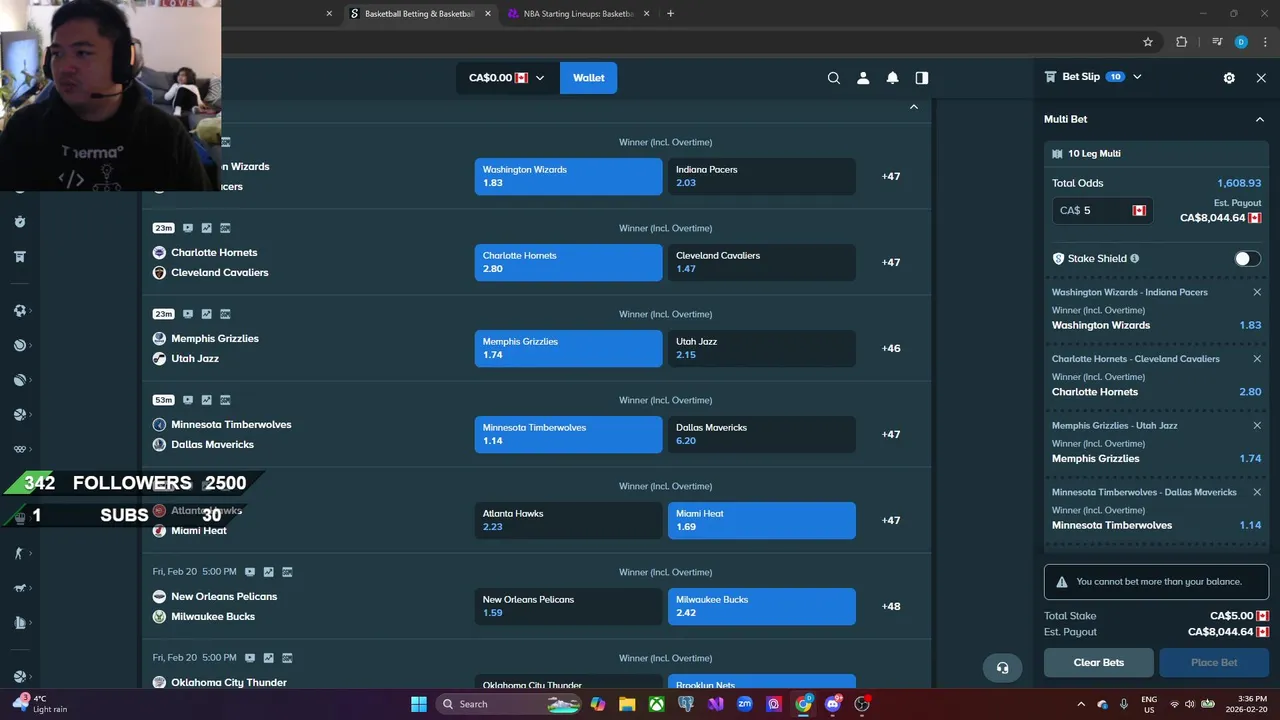Collapse the games list section chevron
This screenshot has height=720, width=1280.
point(913,107)
